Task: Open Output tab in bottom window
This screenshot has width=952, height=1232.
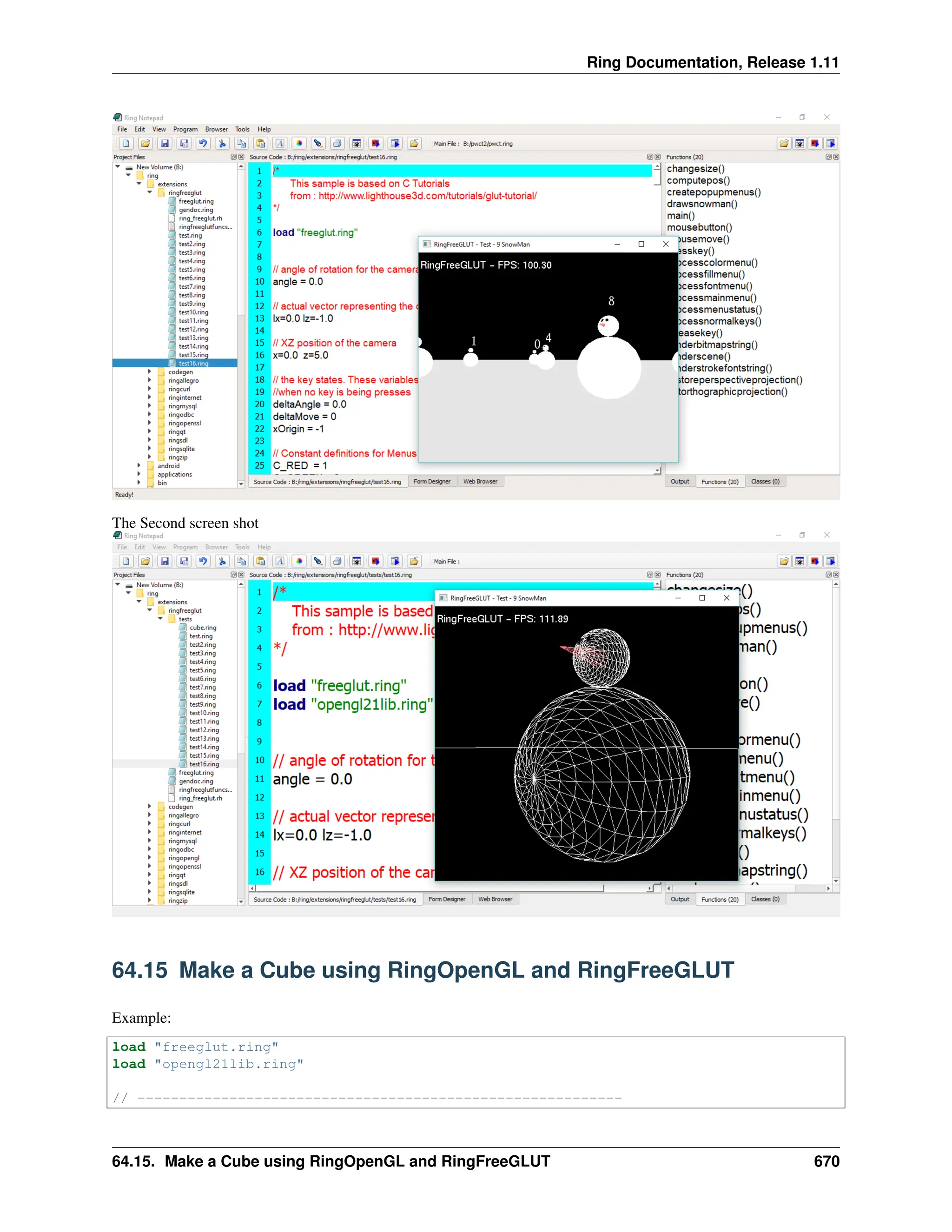Action: [x=680, y=899]
